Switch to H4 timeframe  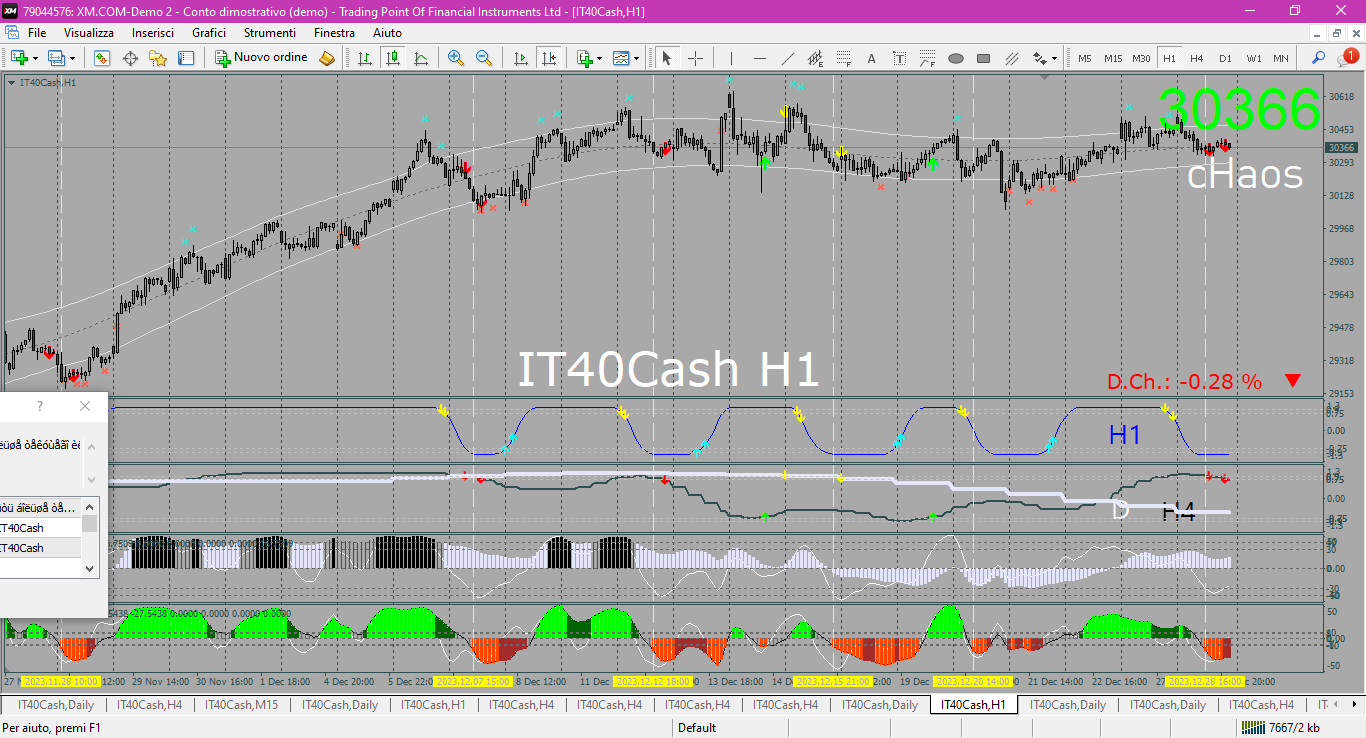(x=1197, y=58)
